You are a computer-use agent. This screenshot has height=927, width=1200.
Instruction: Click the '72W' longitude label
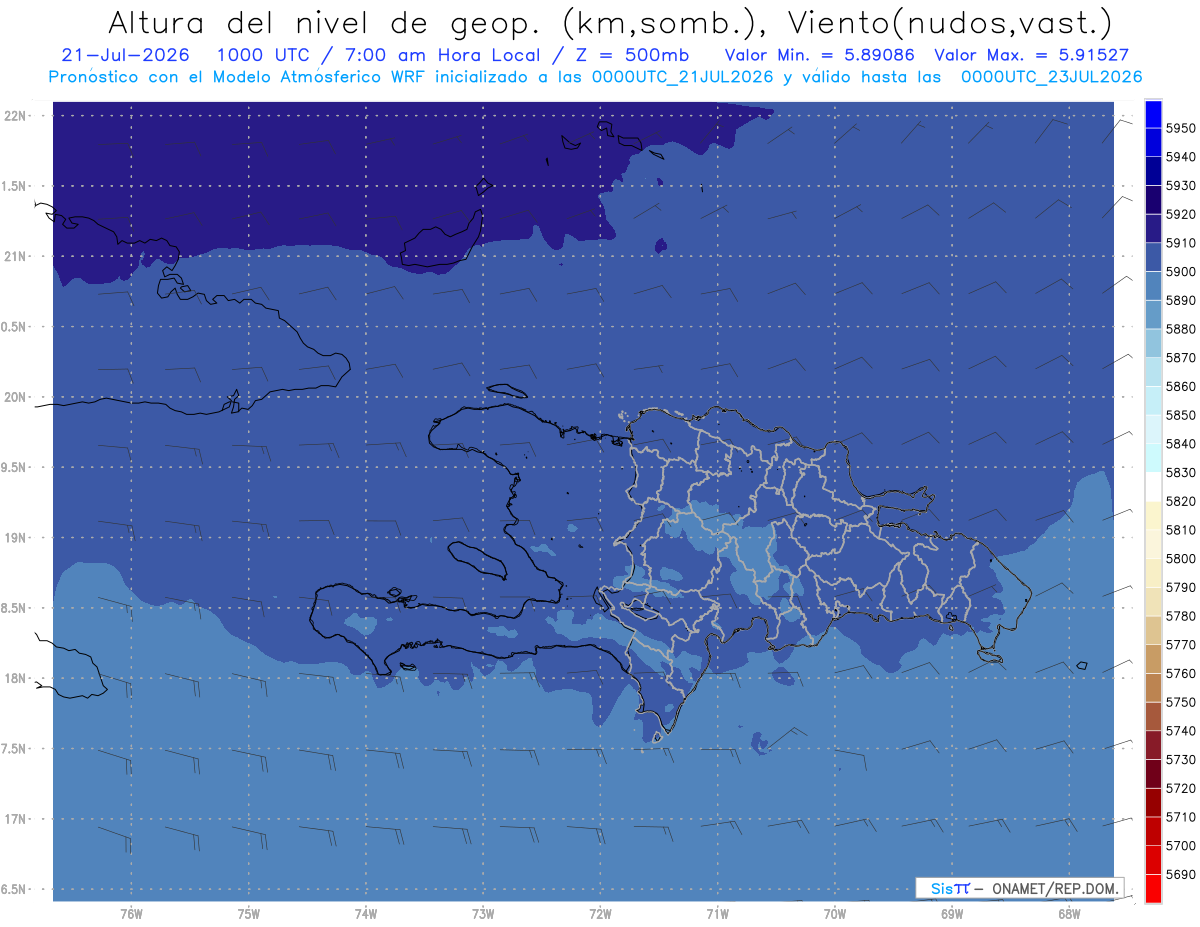click(600, 914)
